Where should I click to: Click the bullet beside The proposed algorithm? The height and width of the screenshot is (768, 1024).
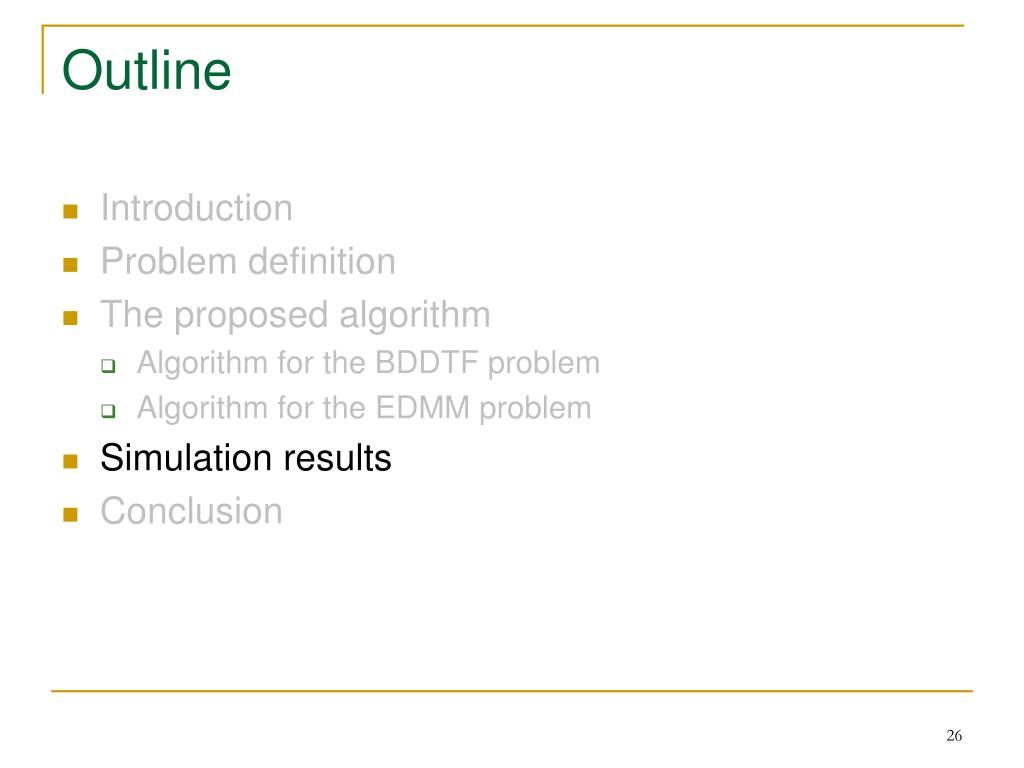pyautogui.click(x=71, y=318)
